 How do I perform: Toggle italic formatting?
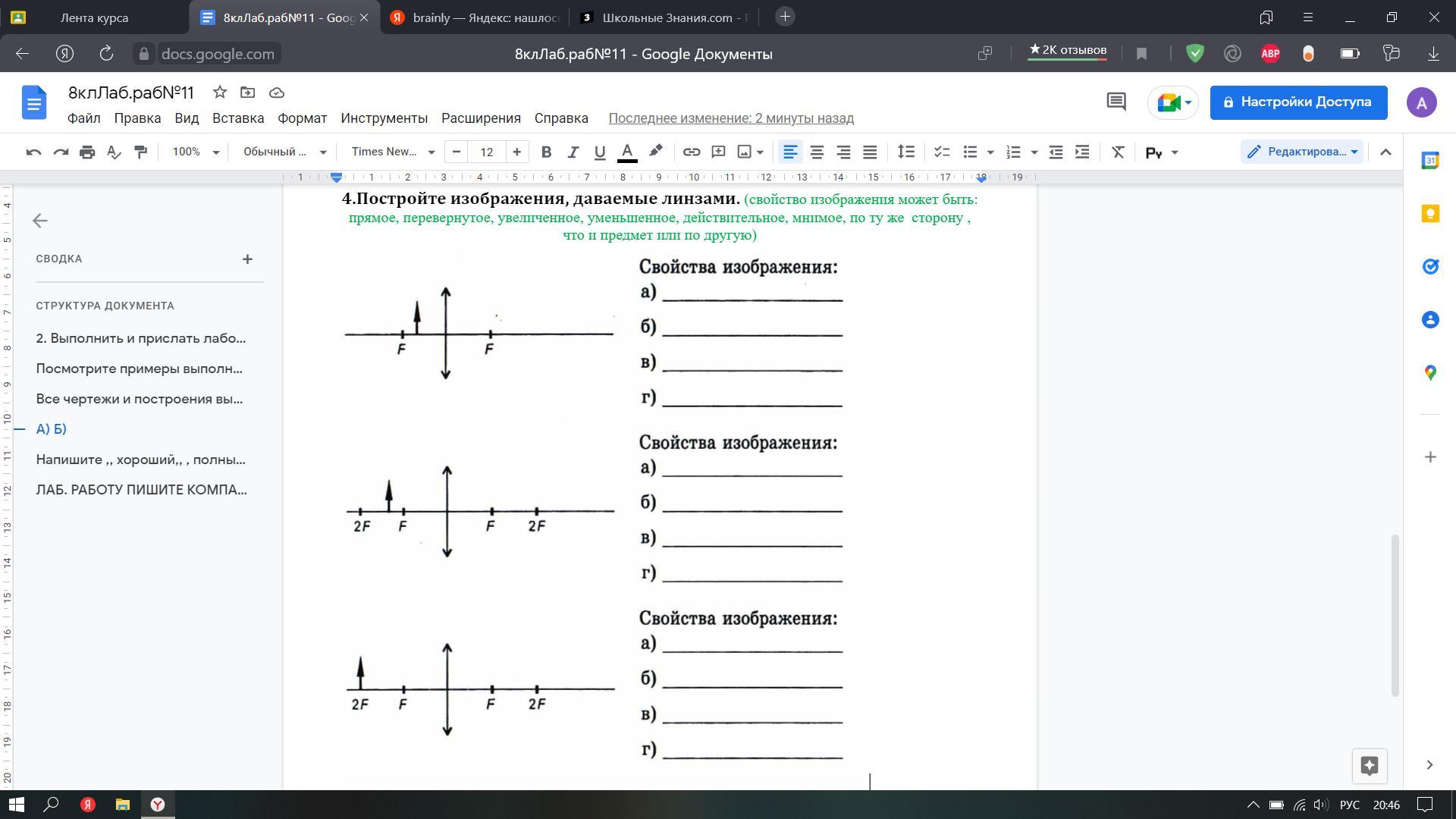pyautogui.click(x=573, y=152)
